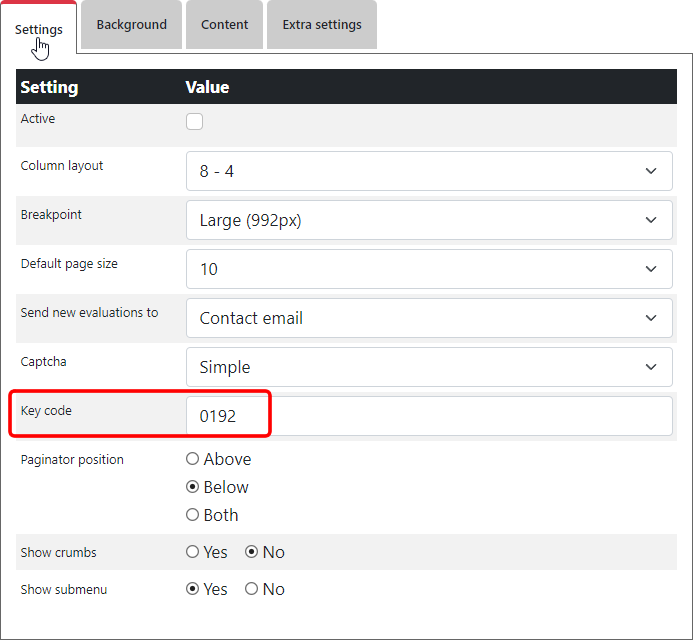Open the Column layout dropdown
The width and height of the screenshot is (693, 640).
[x=428, y=171]
